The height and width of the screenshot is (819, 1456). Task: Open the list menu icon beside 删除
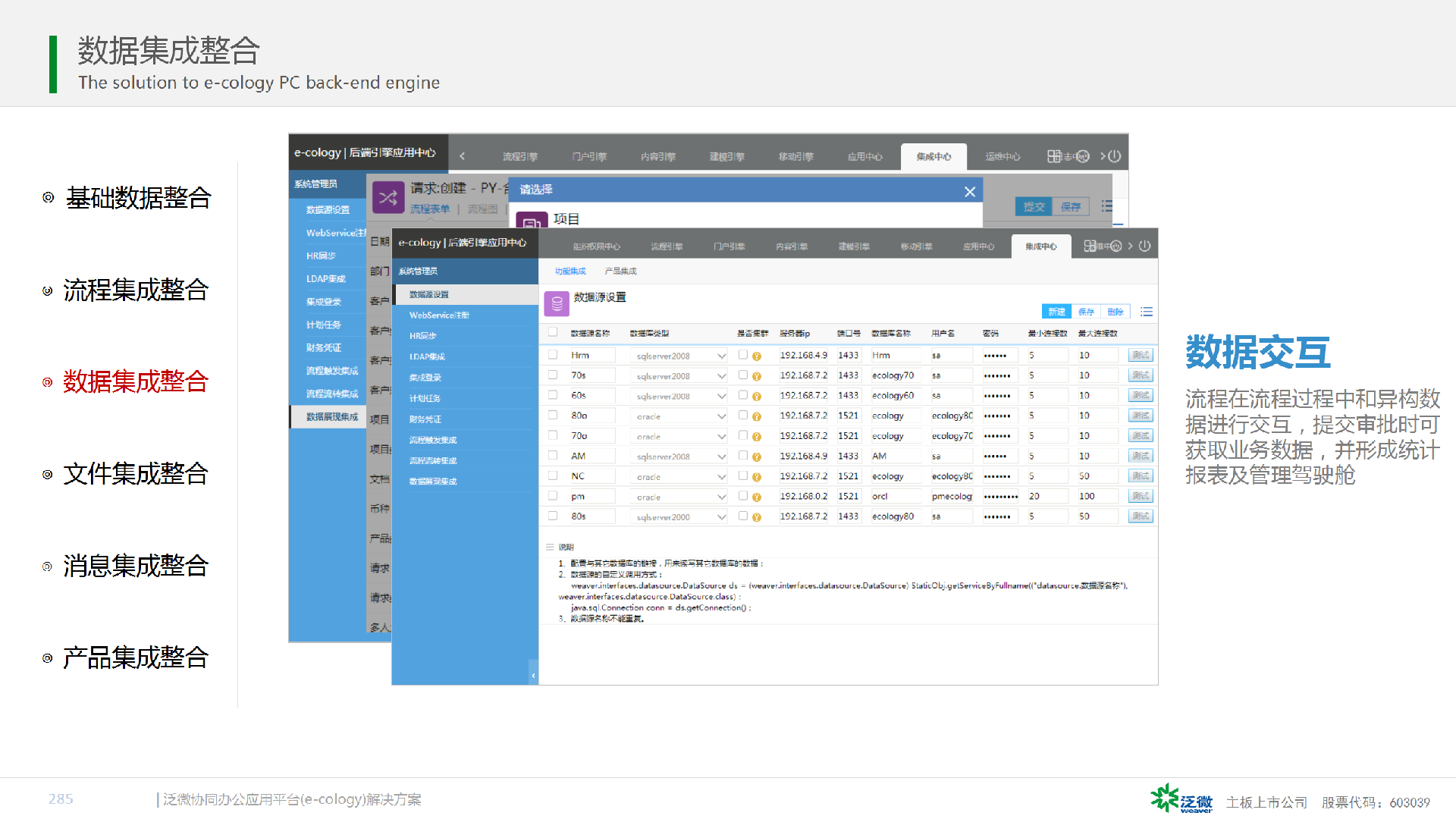(x=1147, y=312)
